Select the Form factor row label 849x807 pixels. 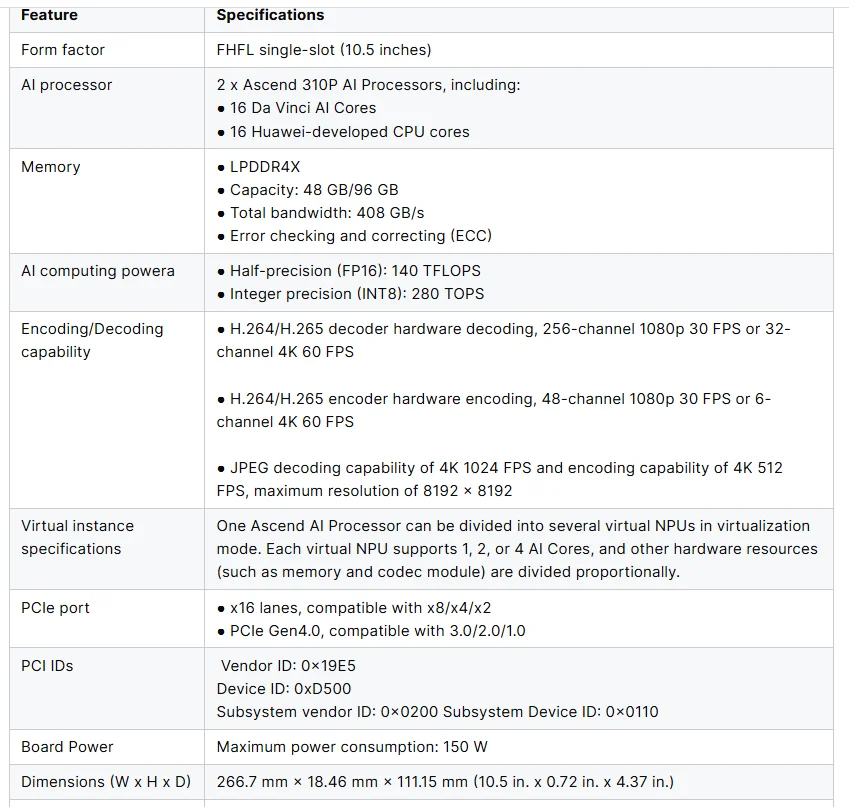pyautogui.click(x=63, y=50)
